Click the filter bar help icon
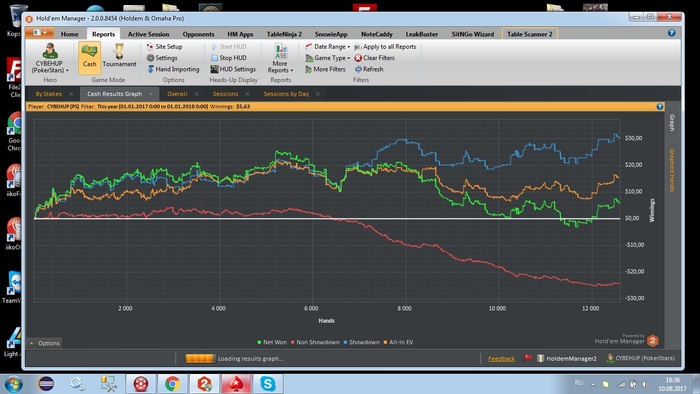Viewport: 700px width, 394px height. click(x=659, y=107)
